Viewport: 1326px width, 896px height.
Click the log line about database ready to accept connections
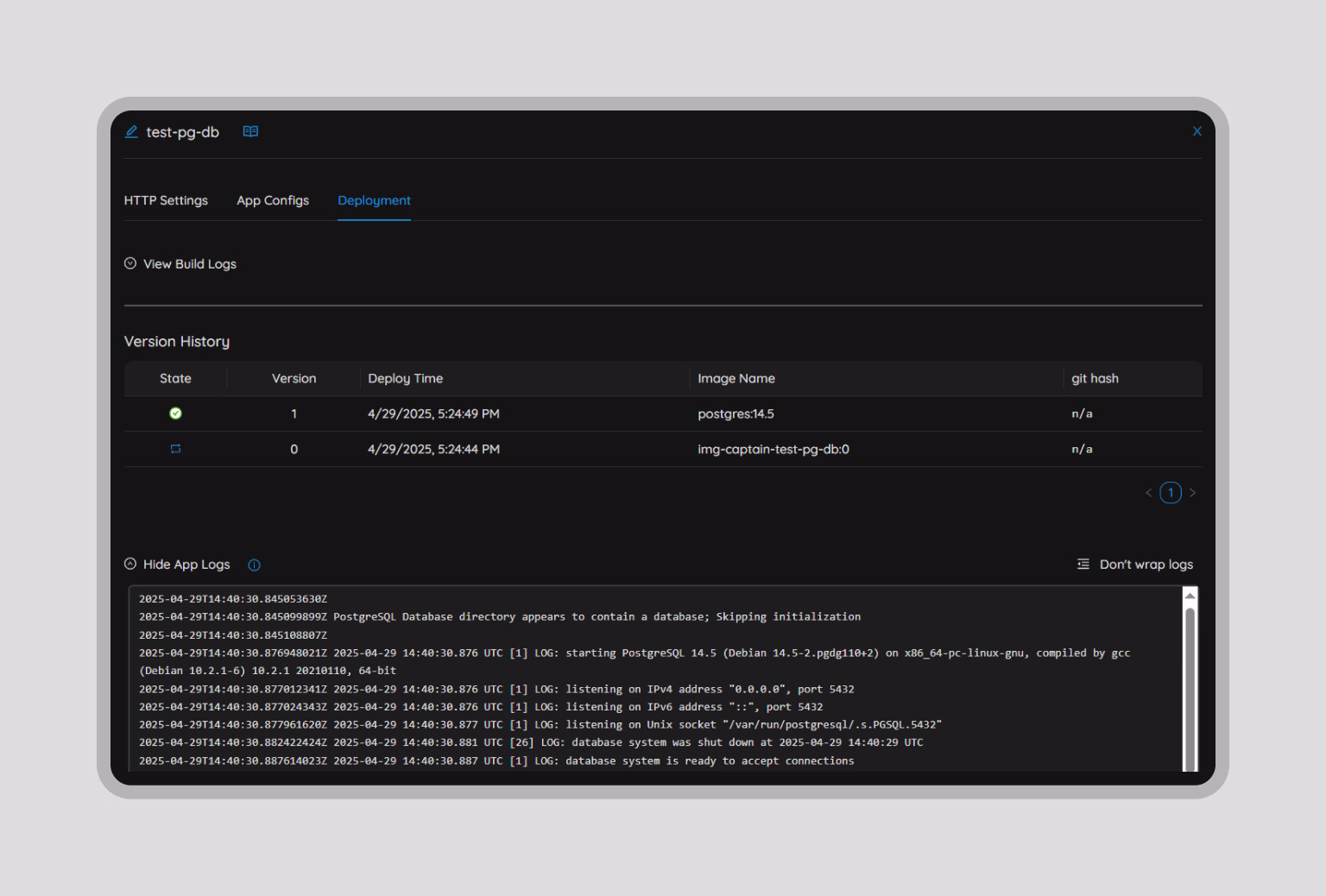(496, 760)
